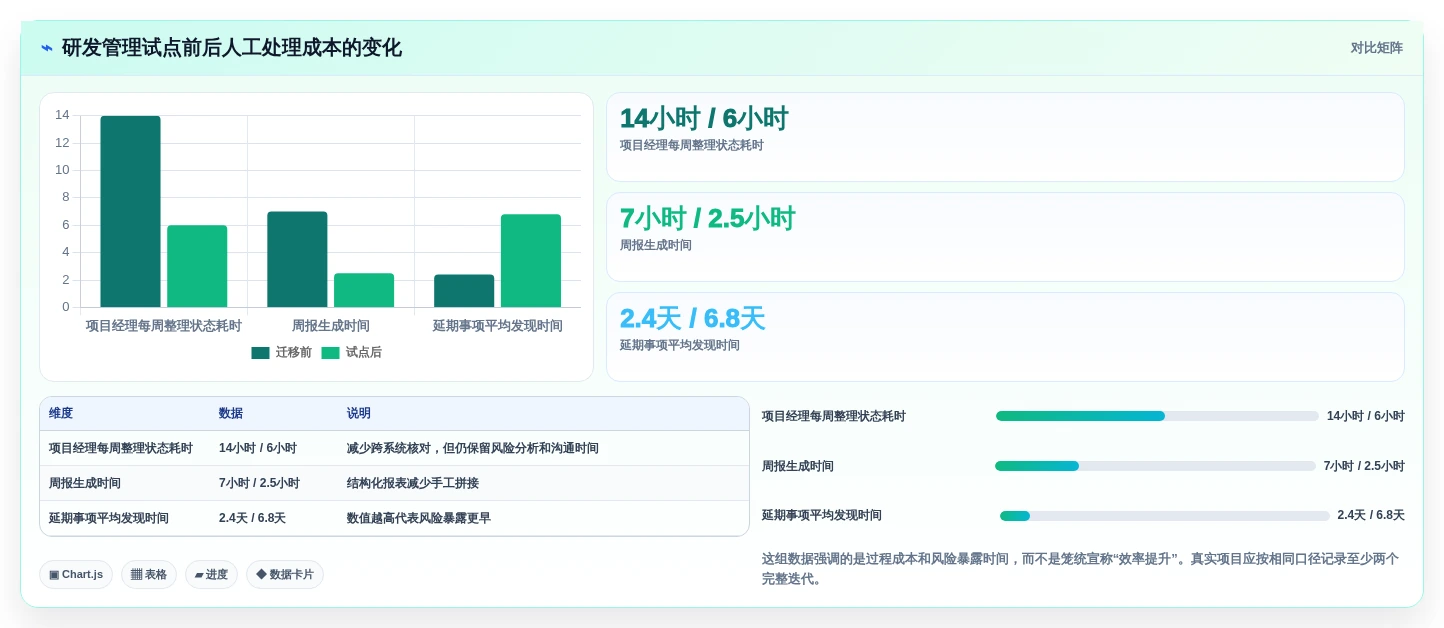The image size is (1444, 628).
Task: Click the 周报生成时间 caption in data card
Action: pyautogui.click(x=656, y=245)
